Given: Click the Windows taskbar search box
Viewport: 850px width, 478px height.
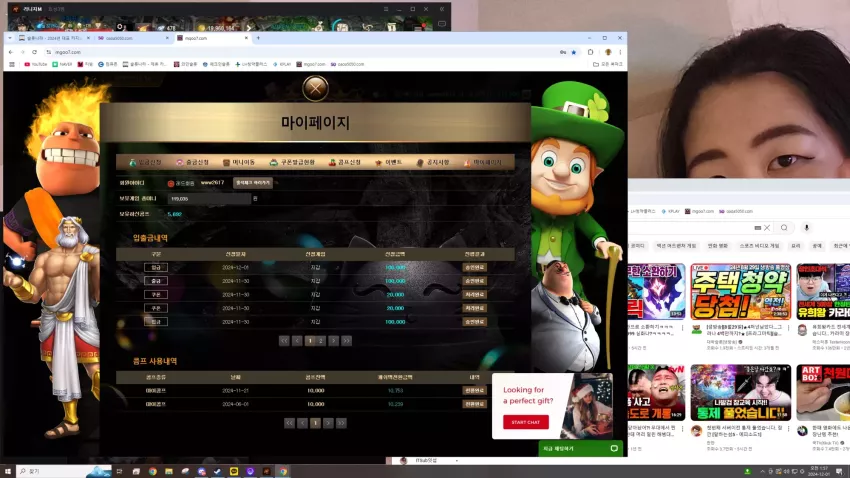Looking at the screenshot, I should coord(64,471).
